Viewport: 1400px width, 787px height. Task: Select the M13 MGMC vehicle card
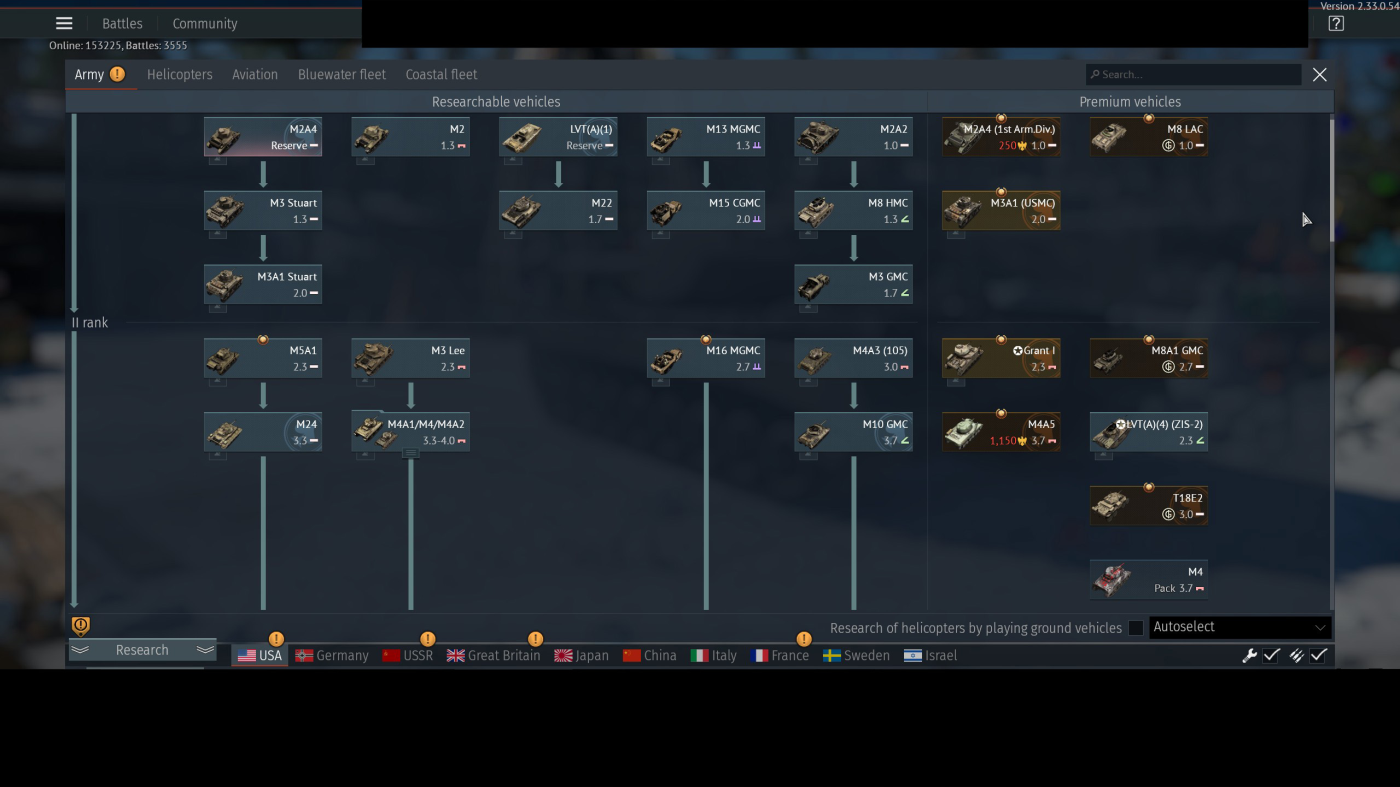pyautogui.click(x=706, y=137)
